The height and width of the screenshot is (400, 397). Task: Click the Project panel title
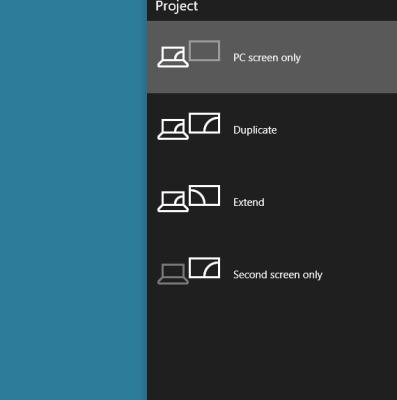177,6
